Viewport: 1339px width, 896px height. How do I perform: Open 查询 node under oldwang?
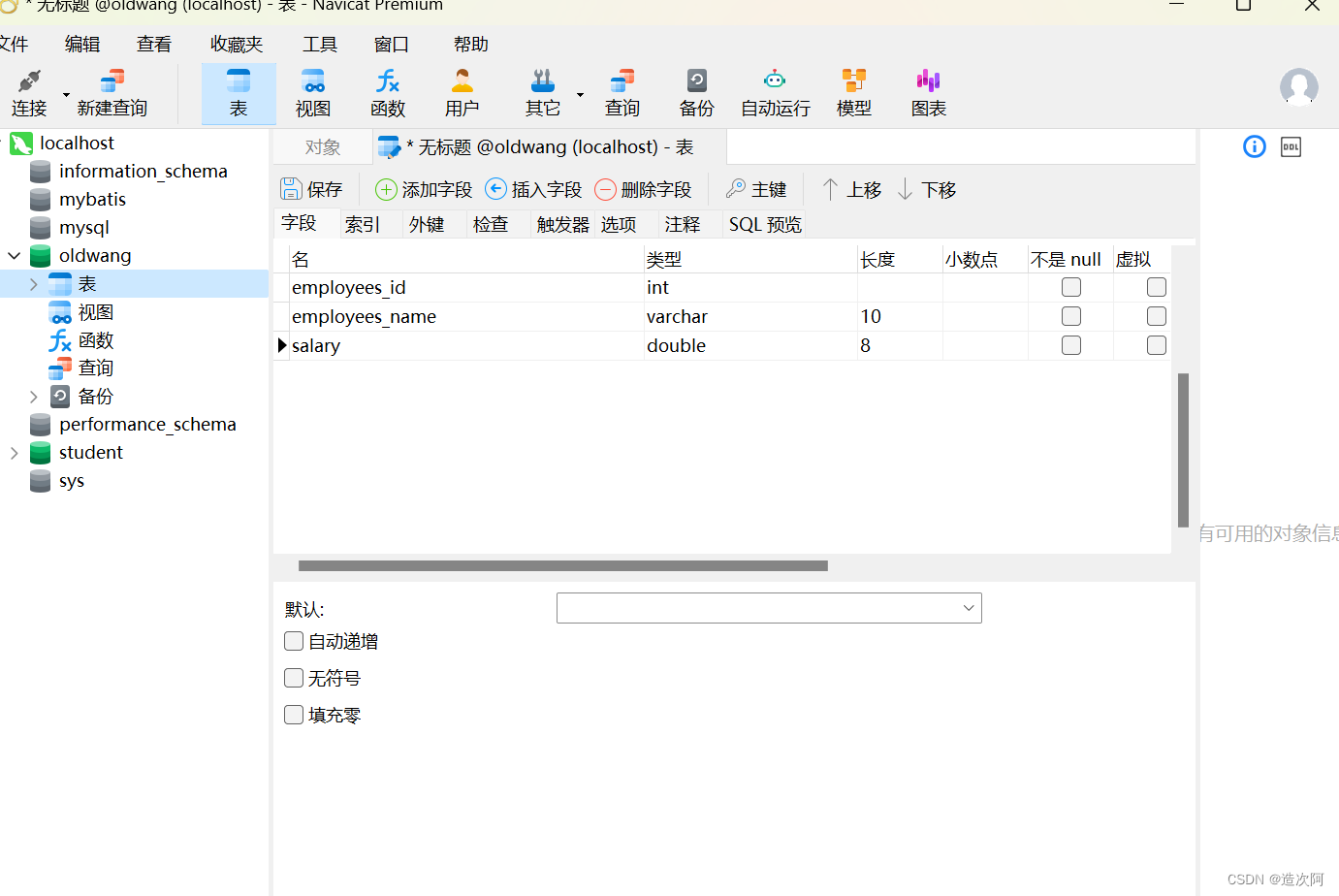point(95,368)
